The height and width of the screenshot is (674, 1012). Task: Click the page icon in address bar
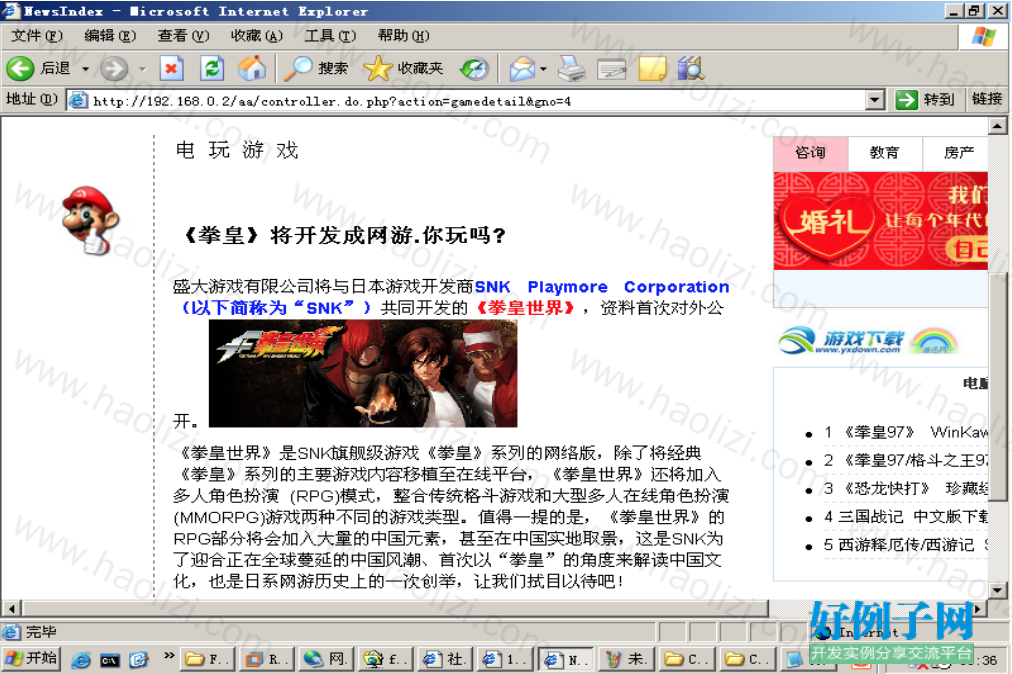click(x=78, y=100)
